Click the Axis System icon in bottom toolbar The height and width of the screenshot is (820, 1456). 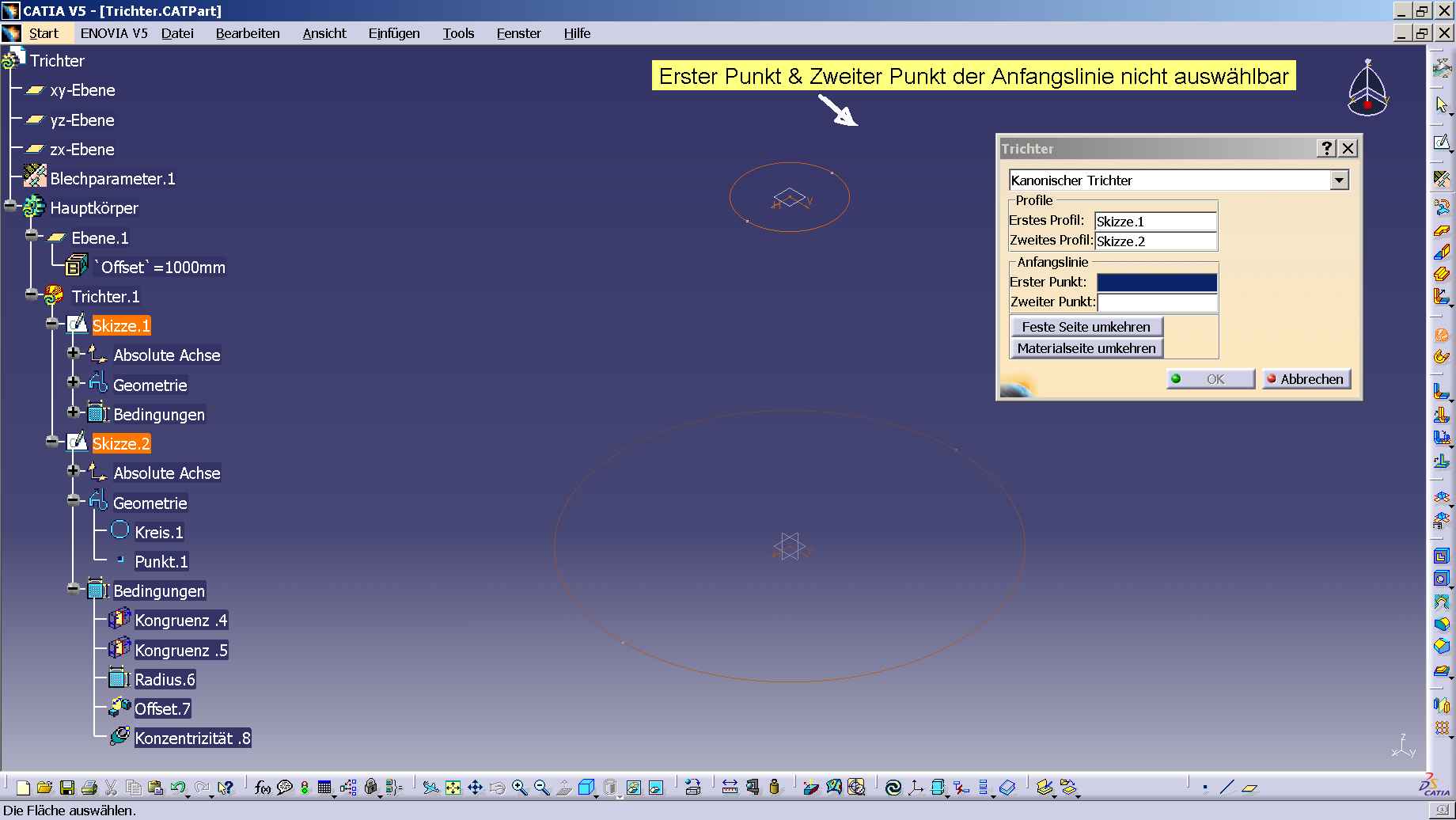point(916,788)
